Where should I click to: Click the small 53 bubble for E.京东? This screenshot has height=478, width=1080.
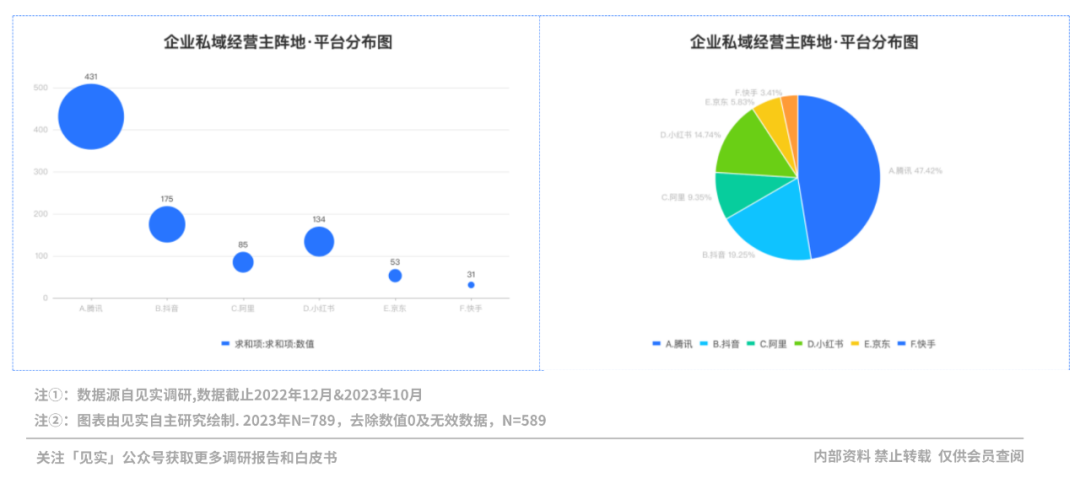point(395,275)
